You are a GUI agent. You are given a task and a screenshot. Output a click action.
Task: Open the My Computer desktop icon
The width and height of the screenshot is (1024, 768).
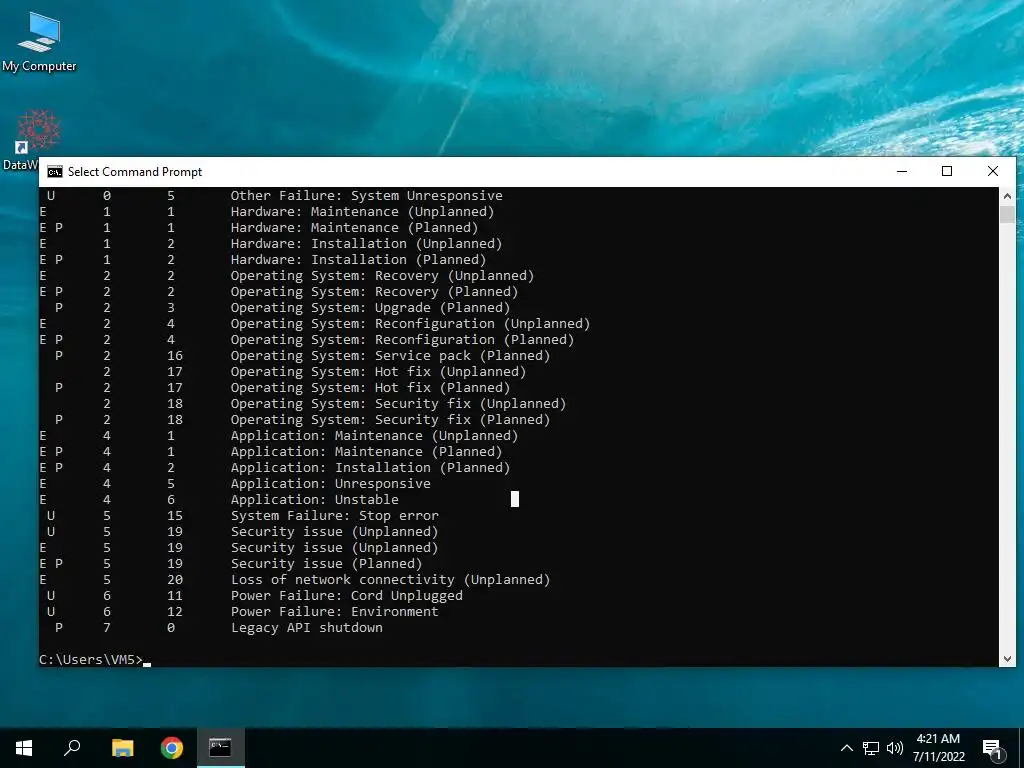39,42
